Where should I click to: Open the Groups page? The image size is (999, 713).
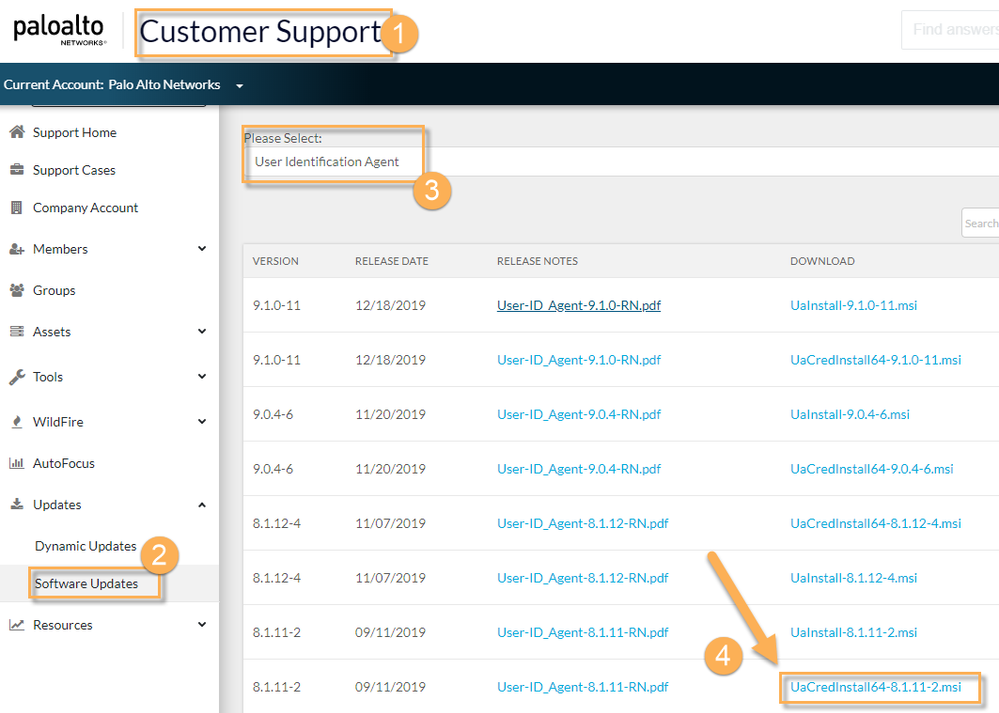click(54, 291)
